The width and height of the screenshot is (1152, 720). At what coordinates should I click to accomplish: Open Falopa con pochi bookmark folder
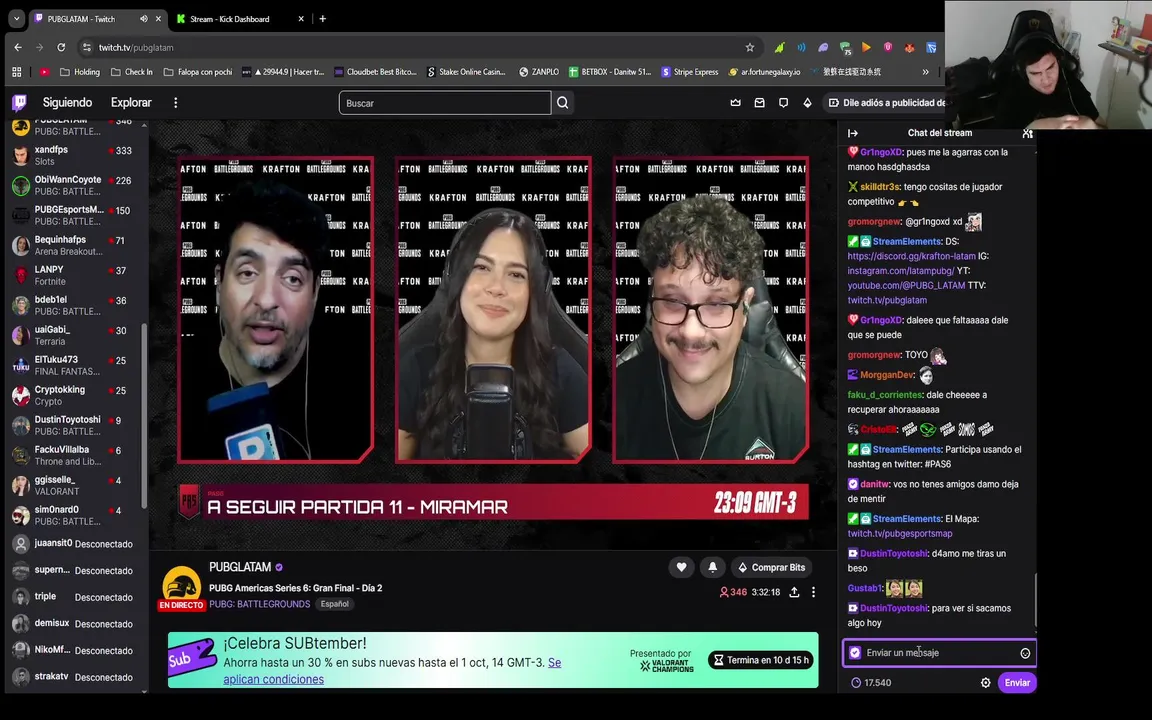coord(198,72)
